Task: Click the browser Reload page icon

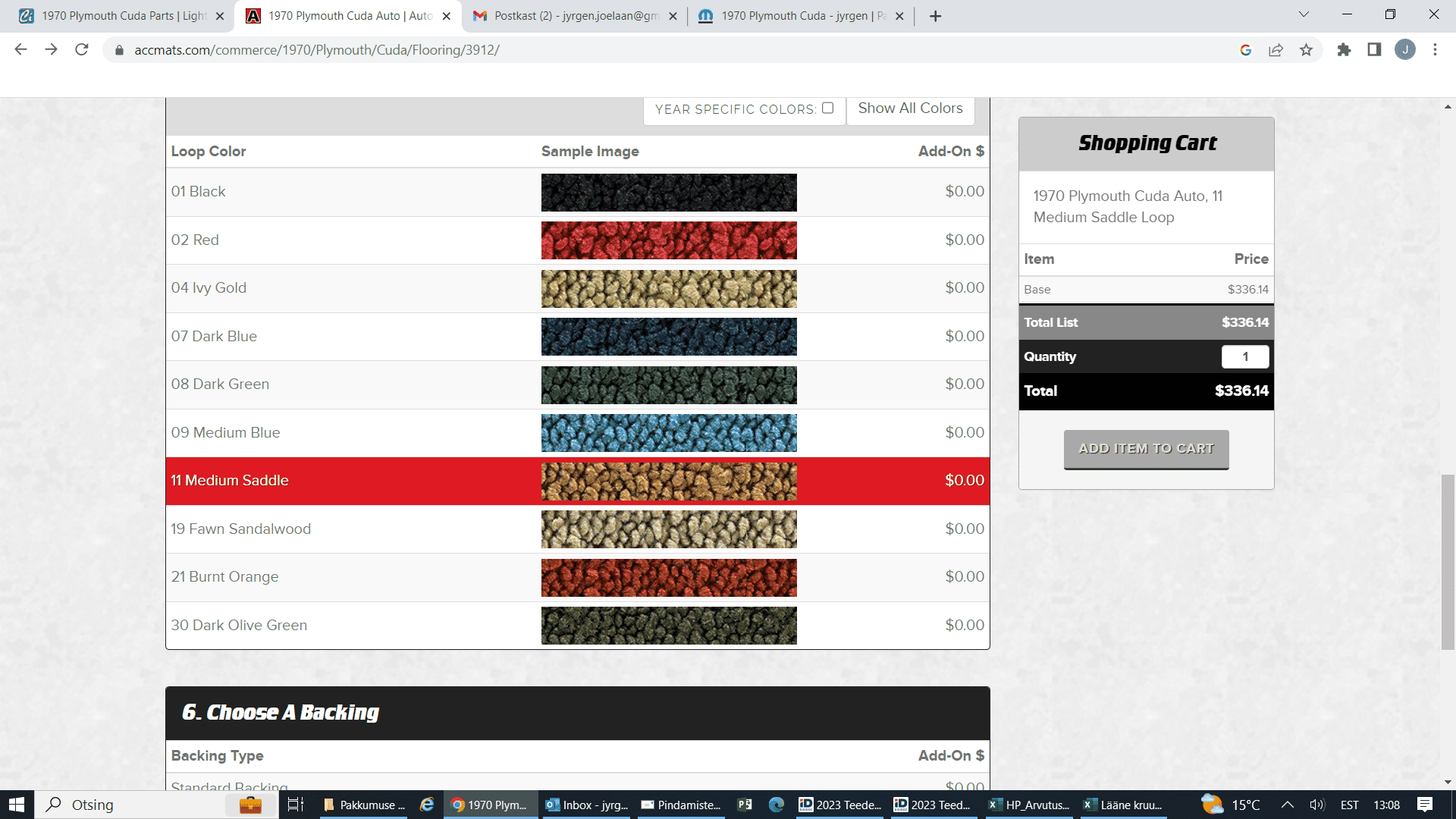Action: click(82, 50)
